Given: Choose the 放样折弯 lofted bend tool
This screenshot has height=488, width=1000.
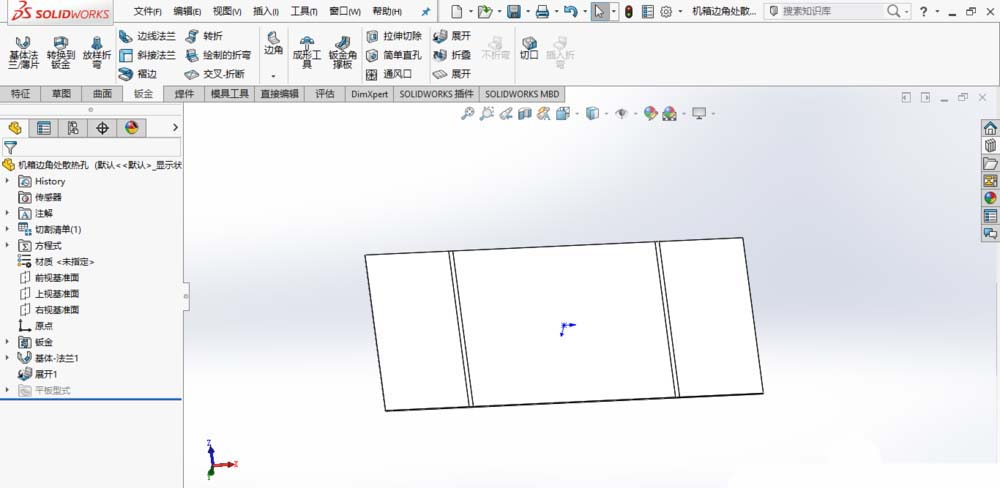Looking at the screenshot, I should coord(97,53).
